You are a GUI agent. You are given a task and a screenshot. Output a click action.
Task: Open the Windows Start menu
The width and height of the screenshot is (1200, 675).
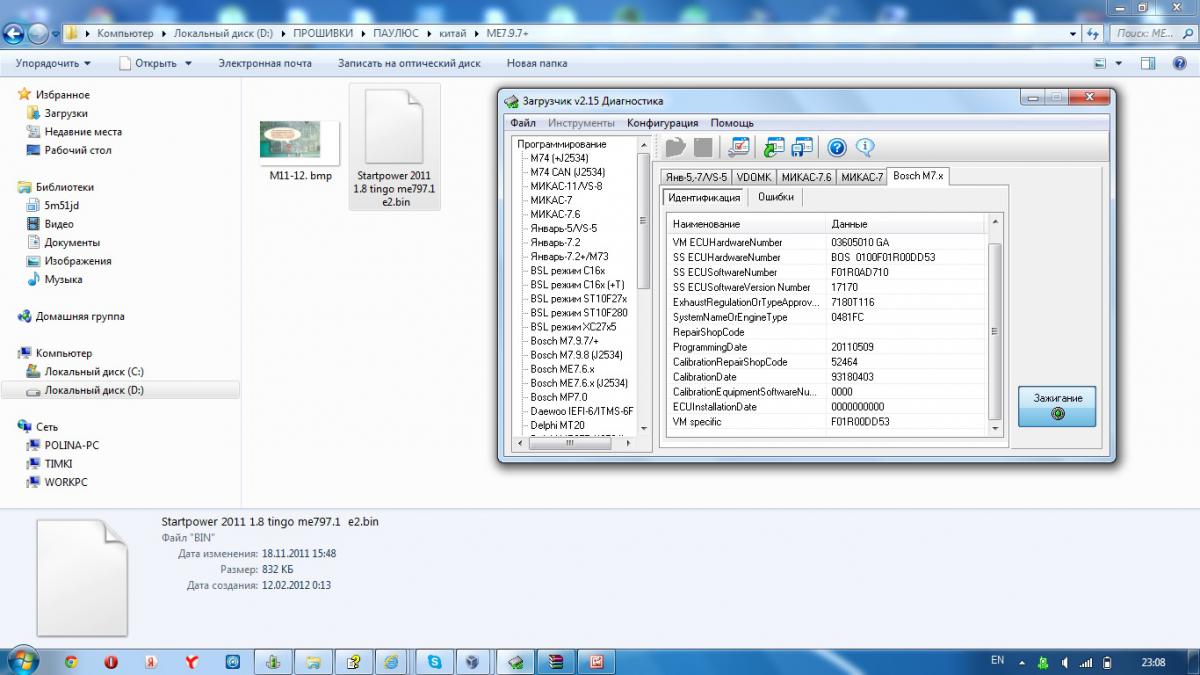22,661
